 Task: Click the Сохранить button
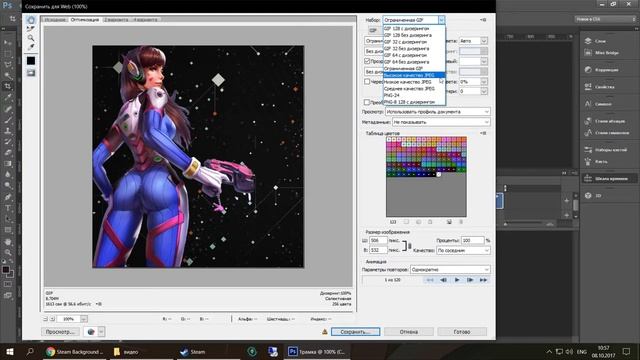point(355,332)
